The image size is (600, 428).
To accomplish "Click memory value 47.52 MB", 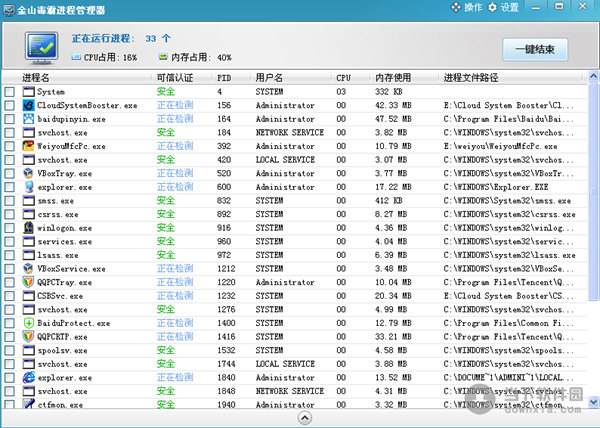I will point(393,119).
